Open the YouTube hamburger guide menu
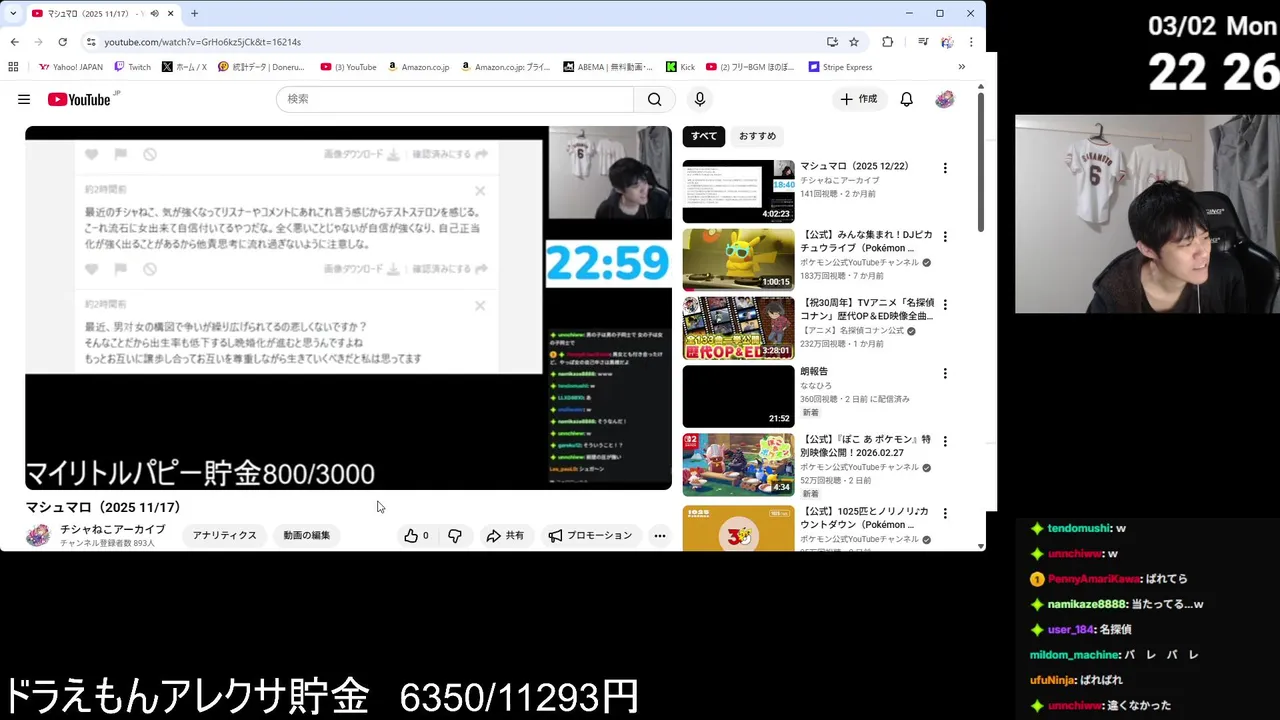 [24, 99]
